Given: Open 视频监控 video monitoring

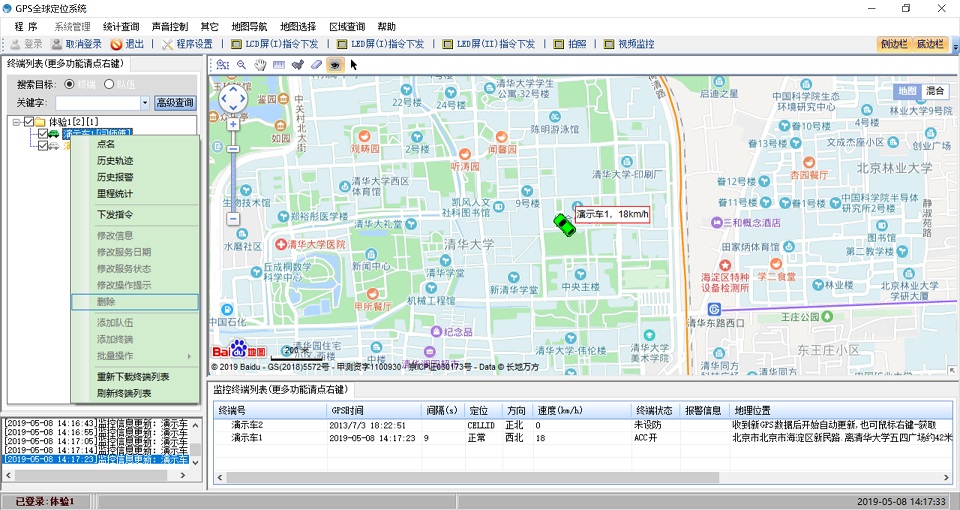Looking at the screenshot, I should [629, 44].
